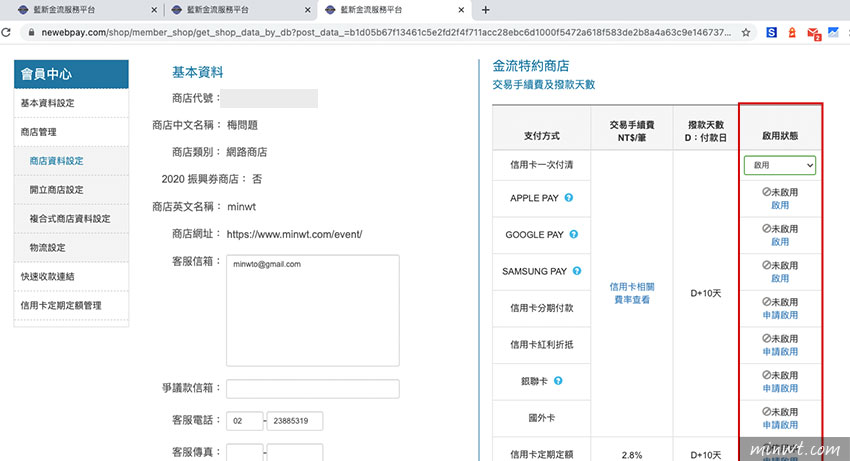Click 啟用 link for SAMSUNG PAY
850x461 pixels.
click(x=780, y=278)
